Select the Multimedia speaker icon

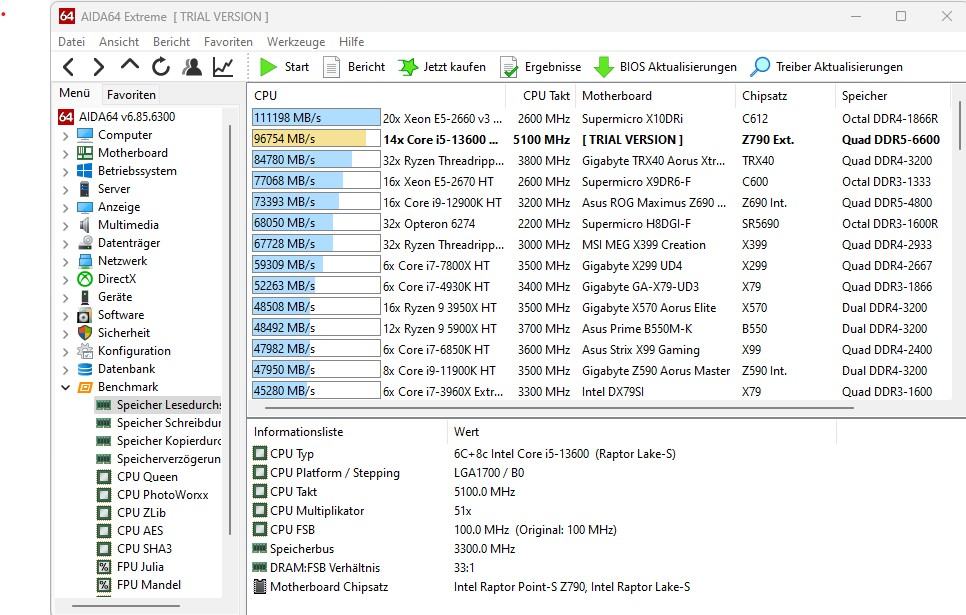(x=85, y=225)
